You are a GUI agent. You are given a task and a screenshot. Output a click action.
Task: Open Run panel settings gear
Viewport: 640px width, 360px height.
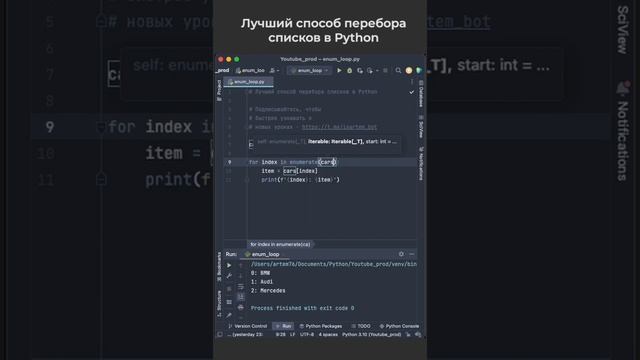(401, 254)
